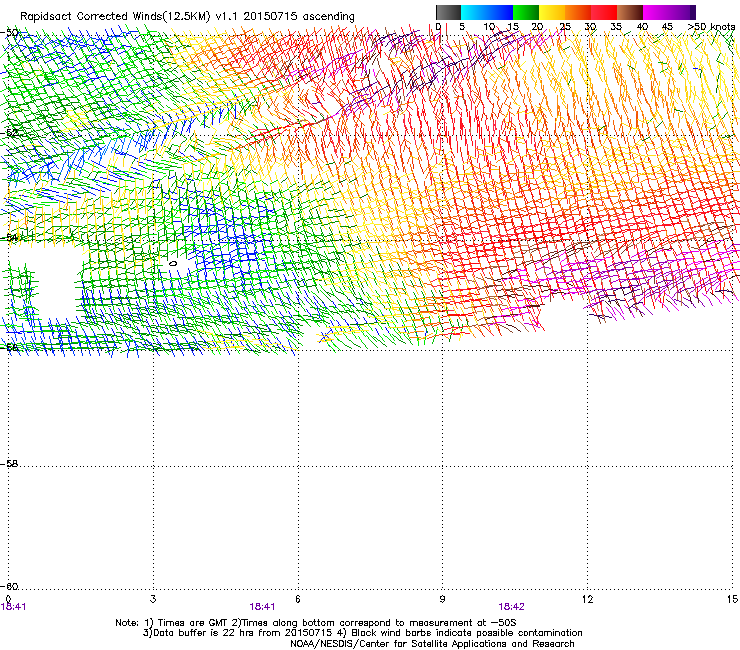
Task: Select the '-58' latitude axis label
Action: point(9,464)
